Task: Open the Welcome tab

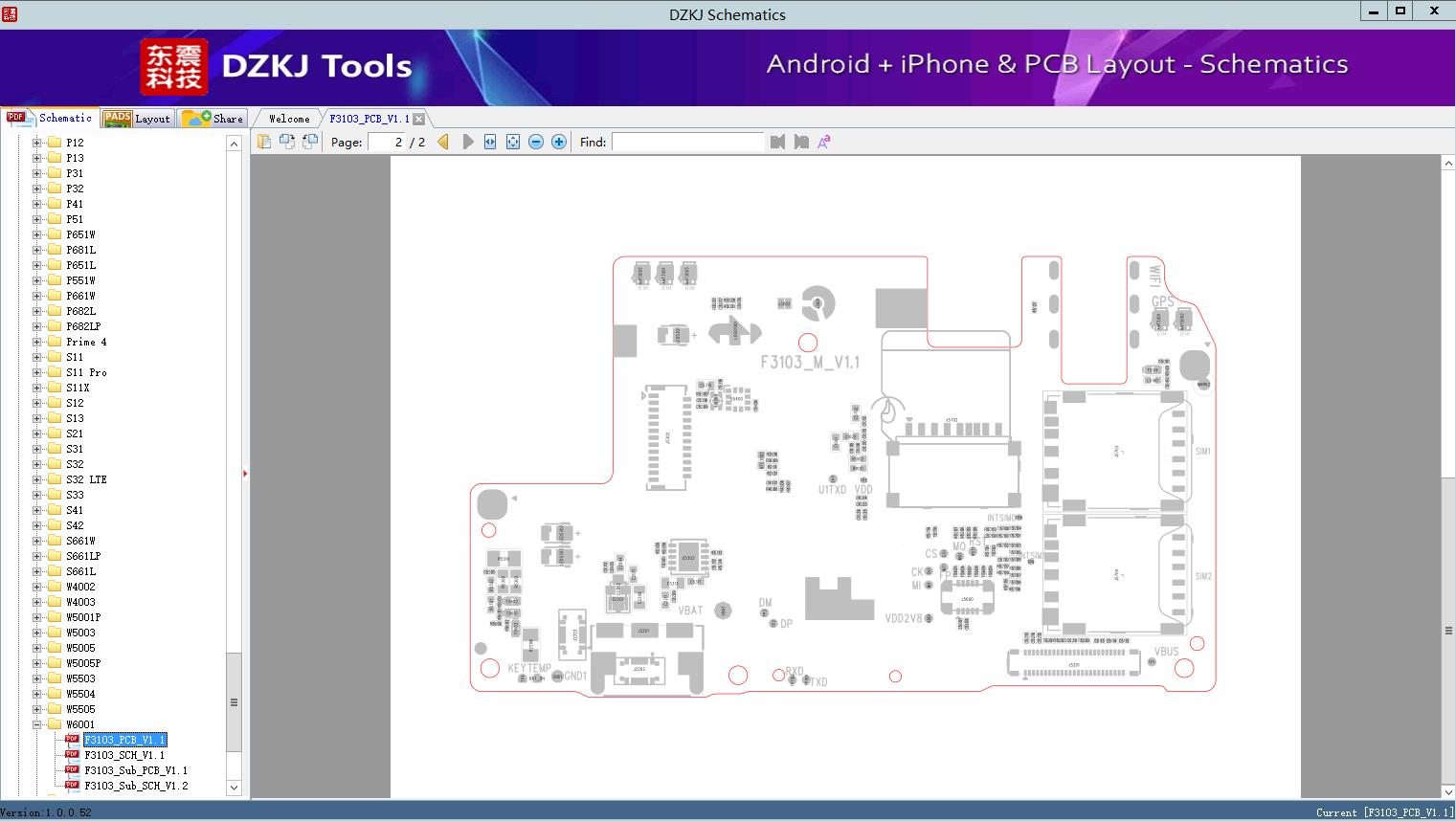Action: point(288,119)
